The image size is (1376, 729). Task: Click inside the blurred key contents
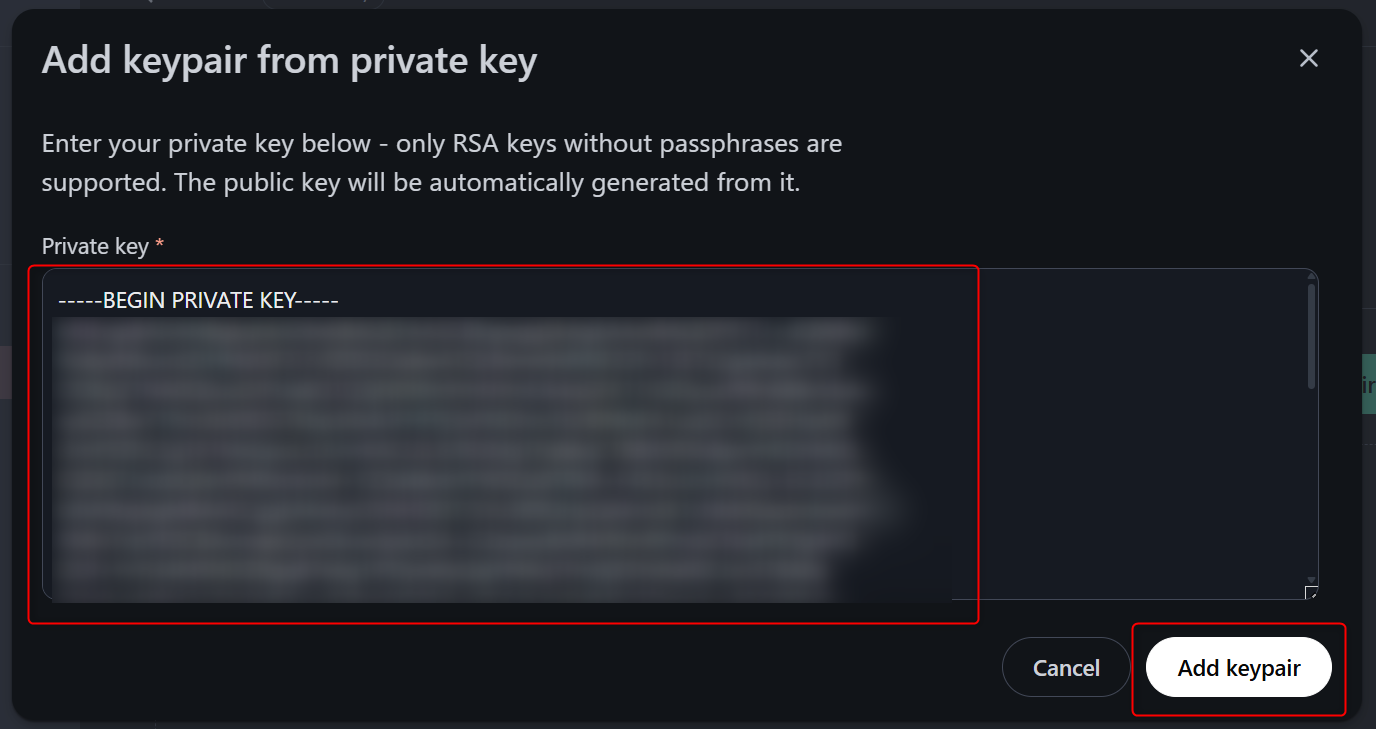point(450,450)
